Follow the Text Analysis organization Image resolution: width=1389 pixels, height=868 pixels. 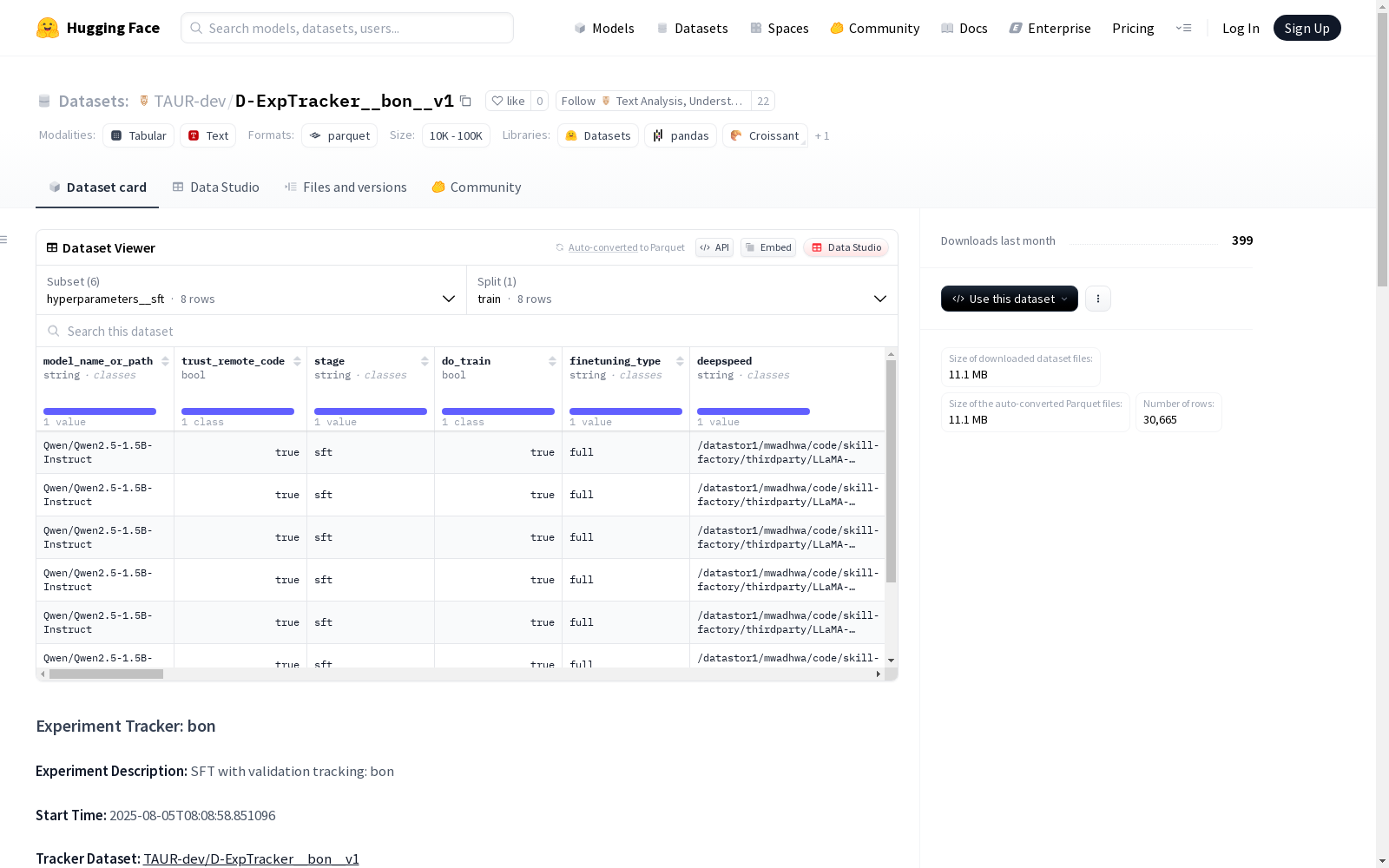[x=654, y=101]
